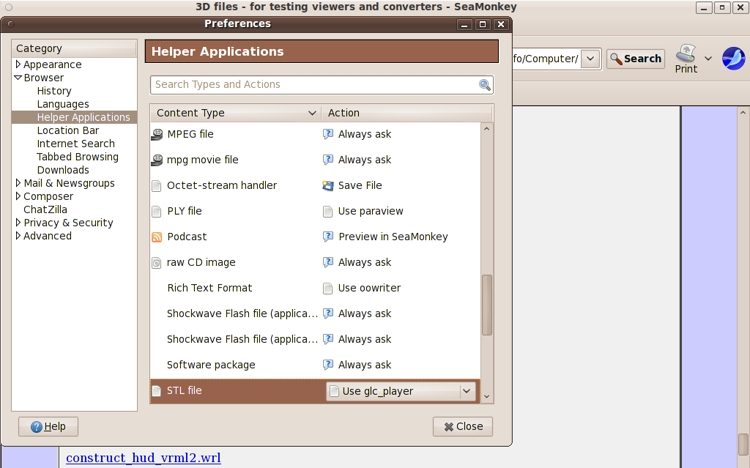
Task: Click the Help button
Action: (x=48, y=426)
